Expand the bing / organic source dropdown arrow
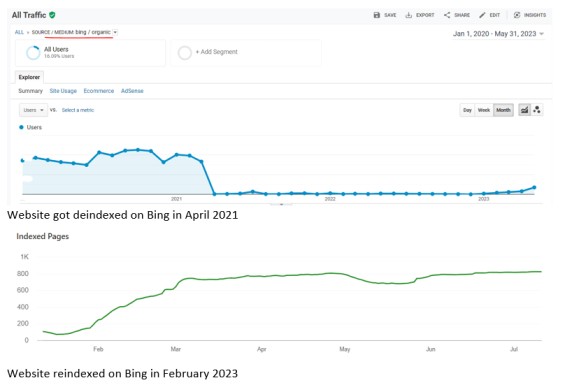This screenshot has height=385, width=565. [115, 32]
